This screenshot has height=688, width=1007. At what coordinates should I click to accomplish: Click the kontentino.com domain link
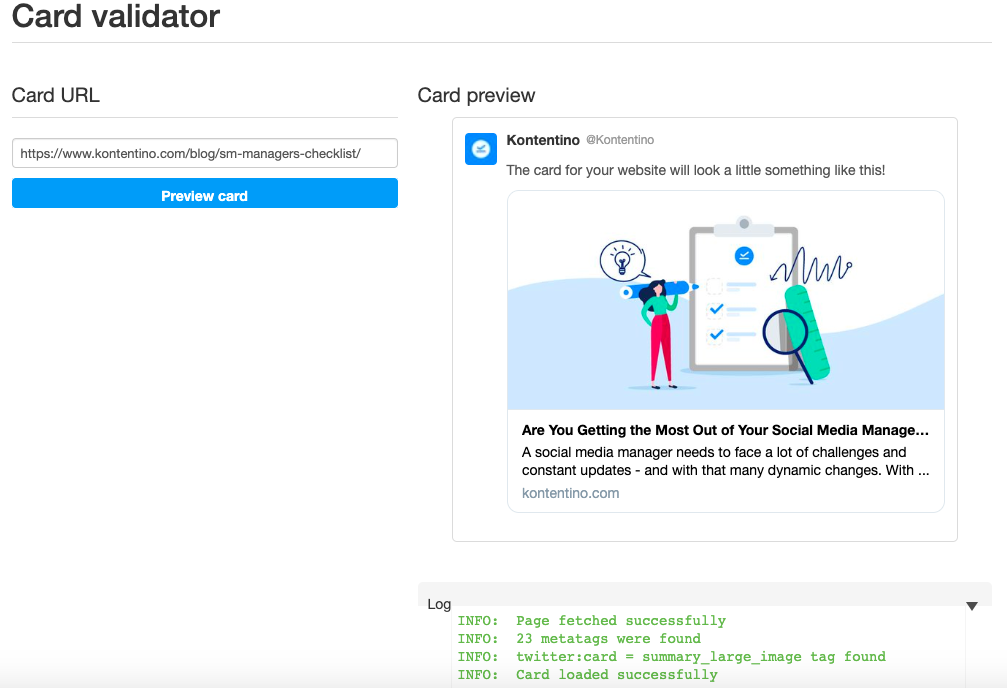pyautogui.click(x=570, y=493)
